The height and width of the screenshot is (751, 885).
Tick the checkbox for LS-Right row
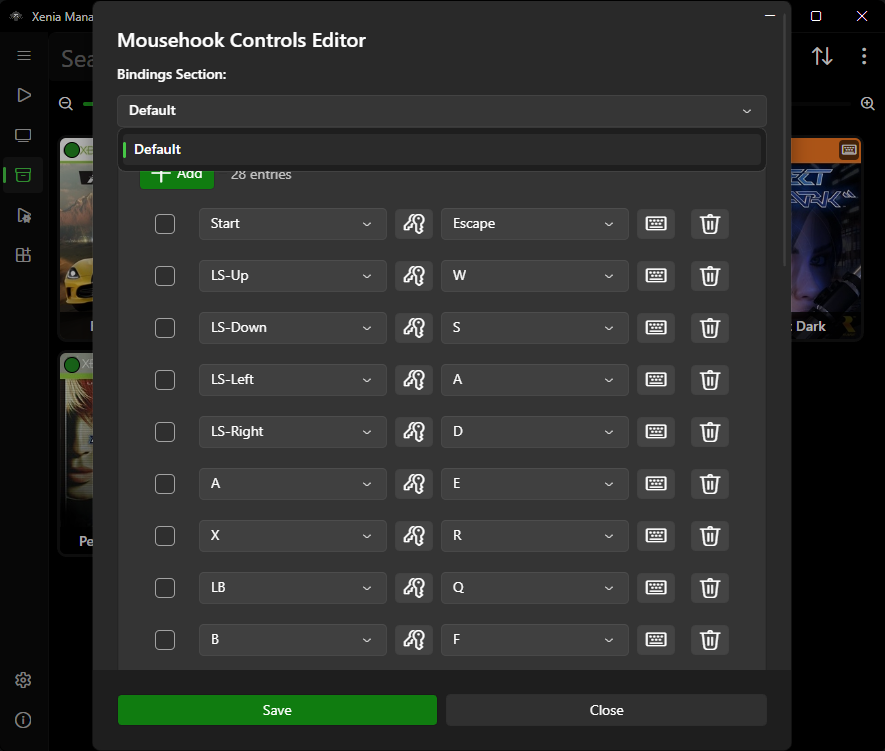165,432
